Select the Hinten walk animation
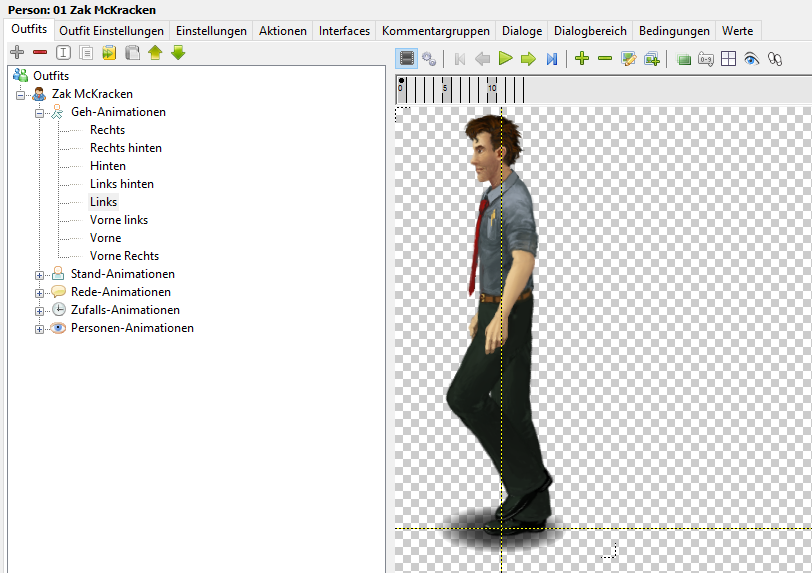The height and width of the screenshot is (573, 812). pyautogui.click(x=108, y=166)
